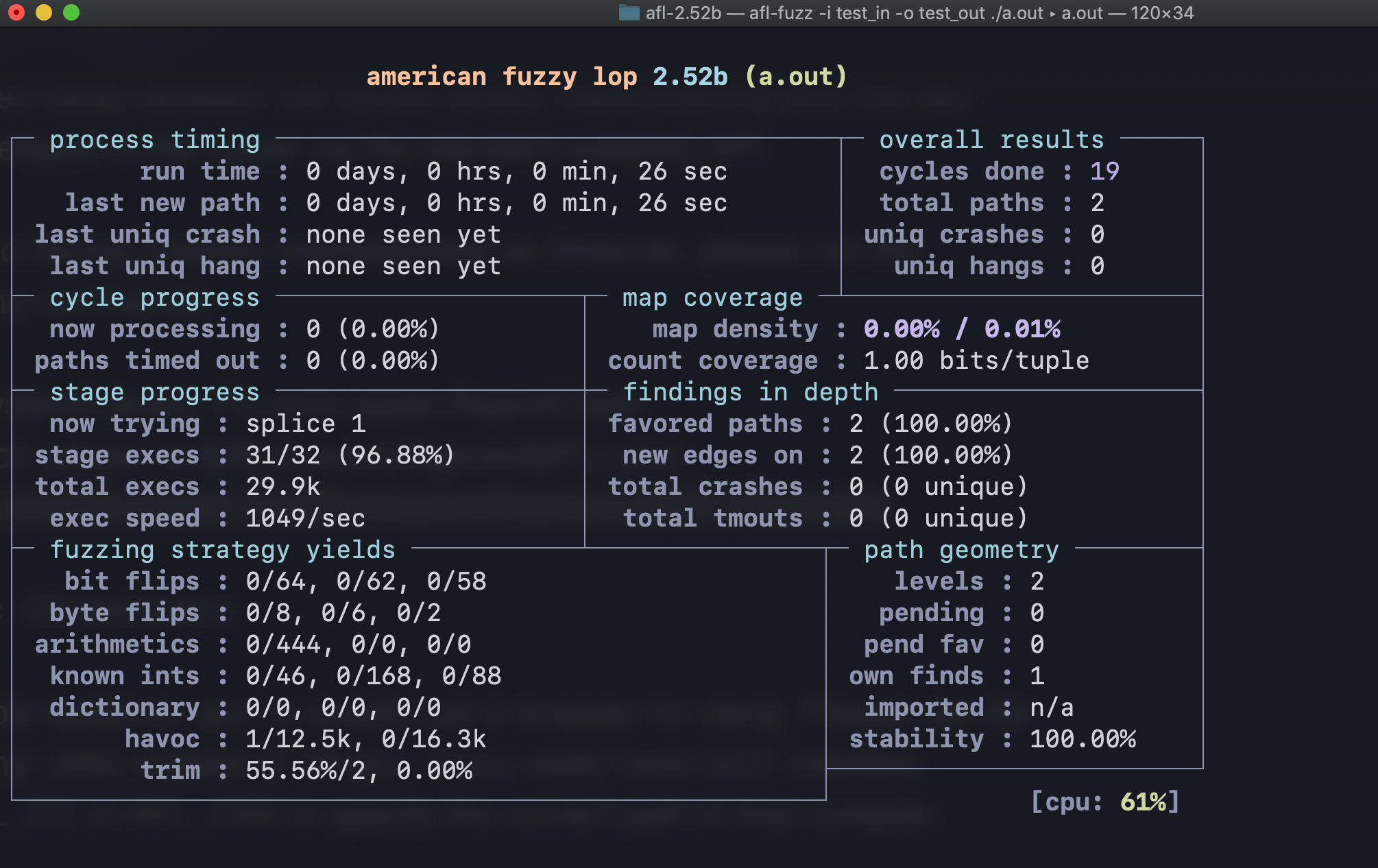Click map density value '0.00% / 0.01%'
Image resolution: width=1378 pixels, height=868 pixels.
pyautogui.click(x=962, y=329)
